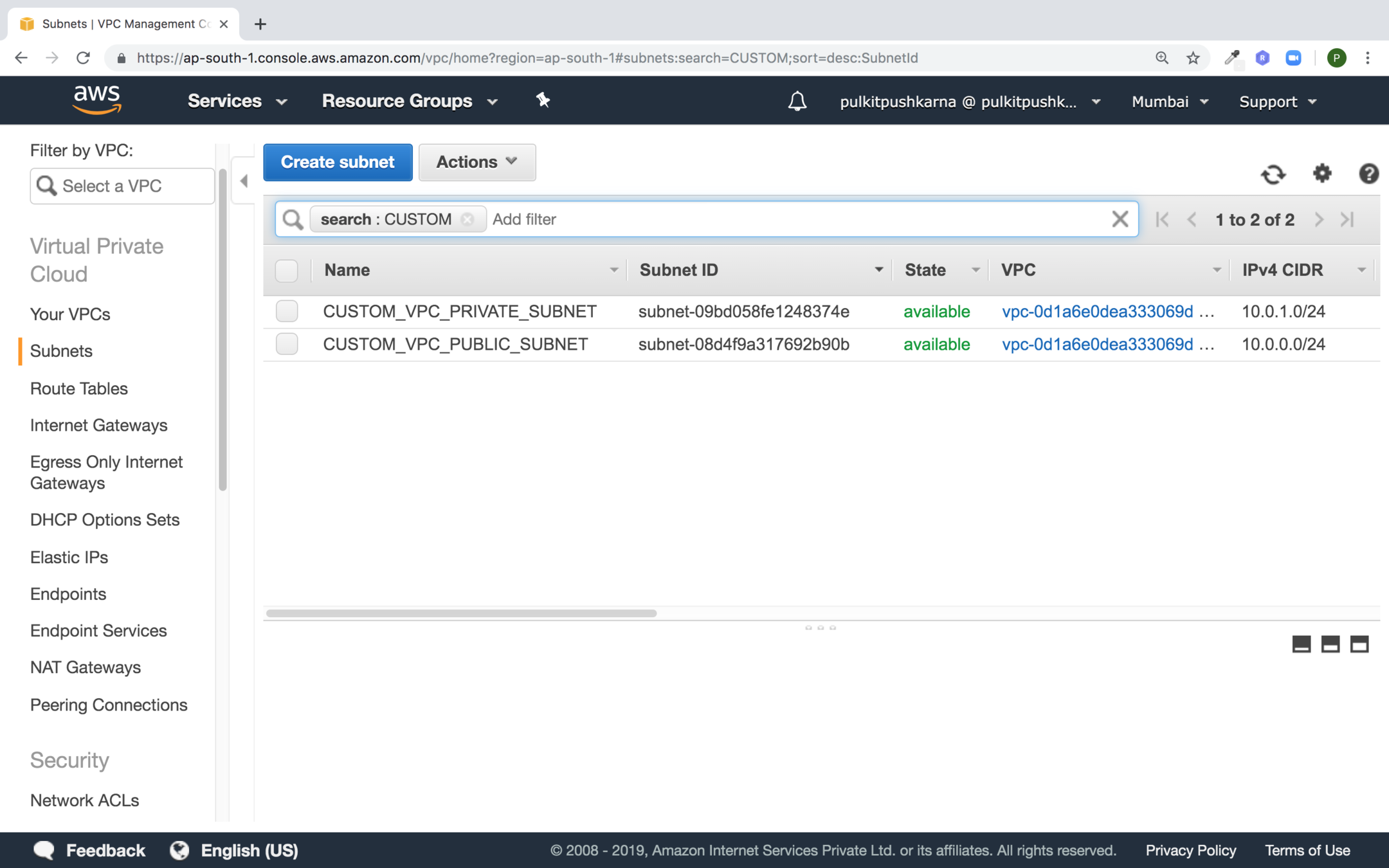Expand the Mumbai region dropdown
This screenshot has height=868, width=1389.
1170,102
